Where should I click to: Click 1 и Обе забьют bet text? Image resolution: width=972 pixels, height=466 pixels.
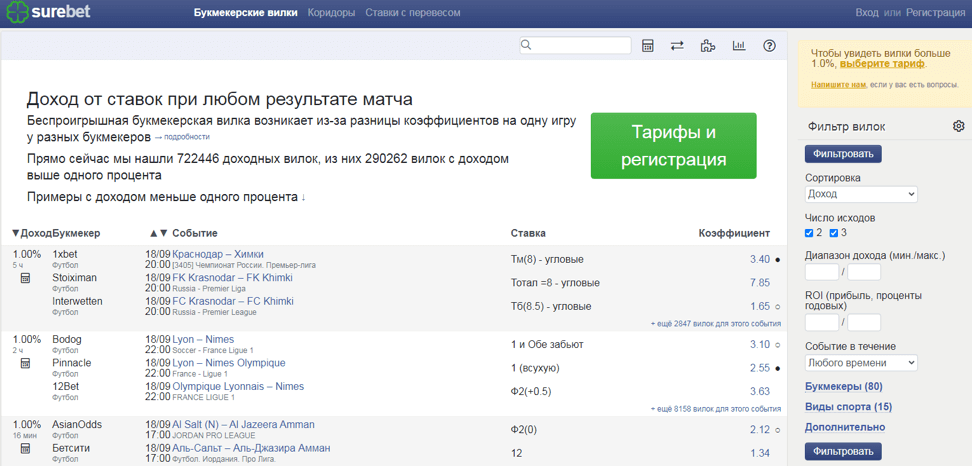[547, 345]
